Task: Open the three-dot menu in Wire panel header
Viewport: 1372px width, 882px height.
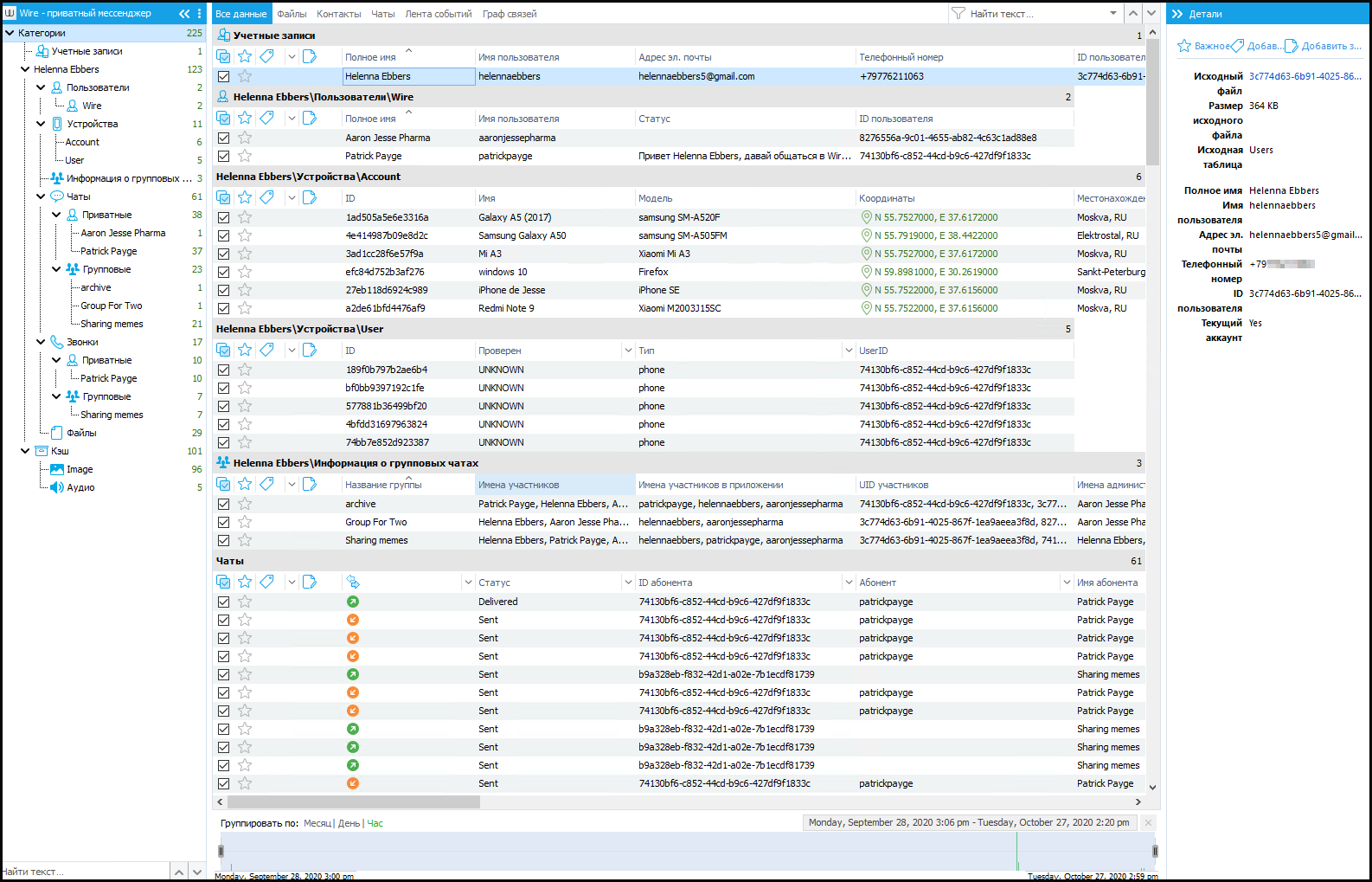Action: (200, 13)
